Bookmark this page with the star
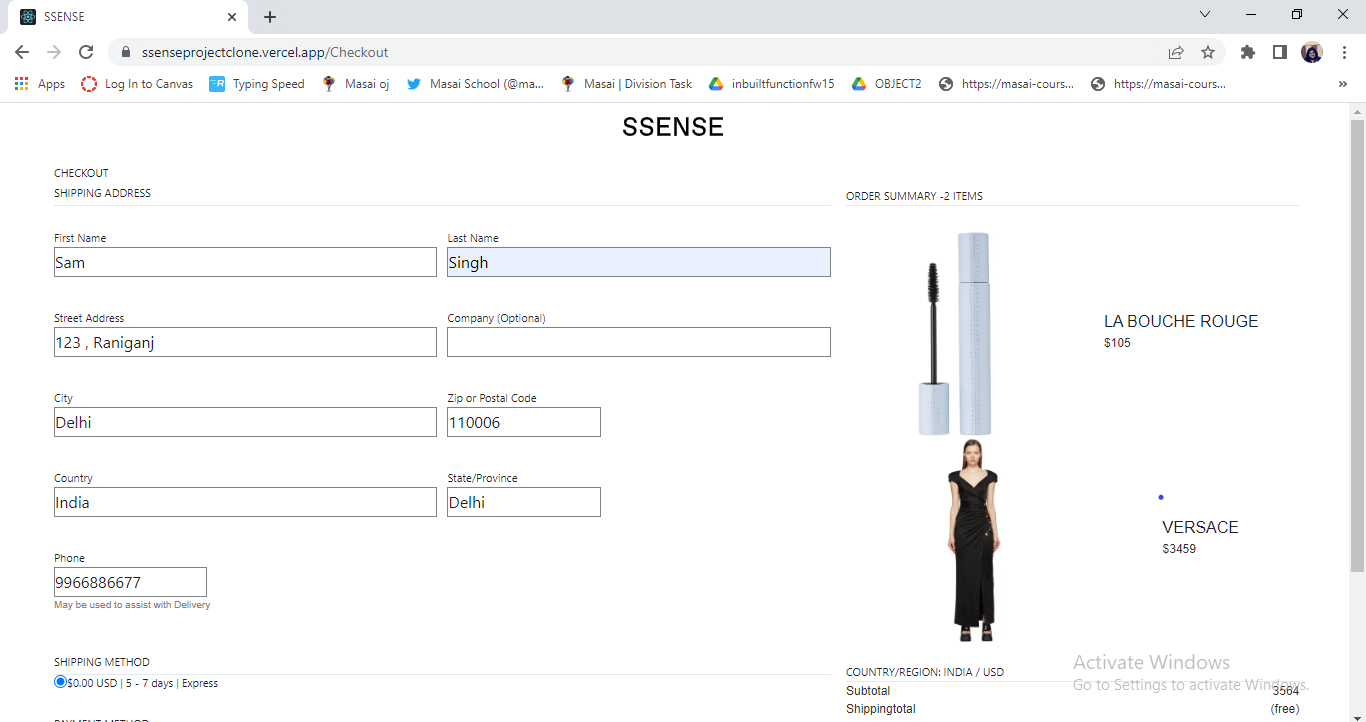The height and width of the screenshot is (722, 1366). (x=1208, y=52)
